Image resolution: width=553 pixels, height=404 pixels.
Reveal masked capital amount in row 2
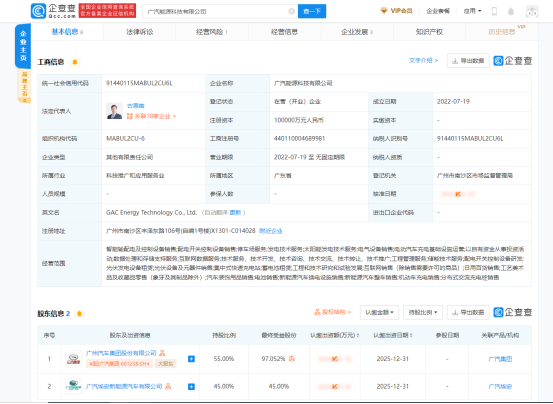(x=334, y=387)
